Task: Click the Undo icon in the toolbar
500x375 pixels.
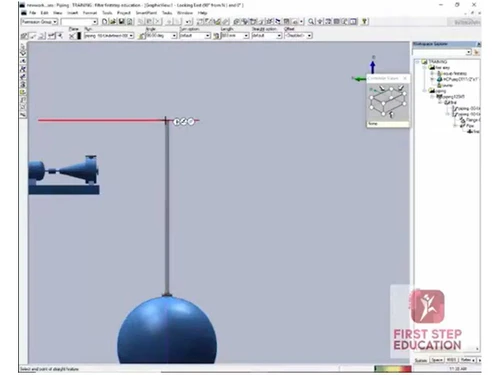Action: (188, 22)
